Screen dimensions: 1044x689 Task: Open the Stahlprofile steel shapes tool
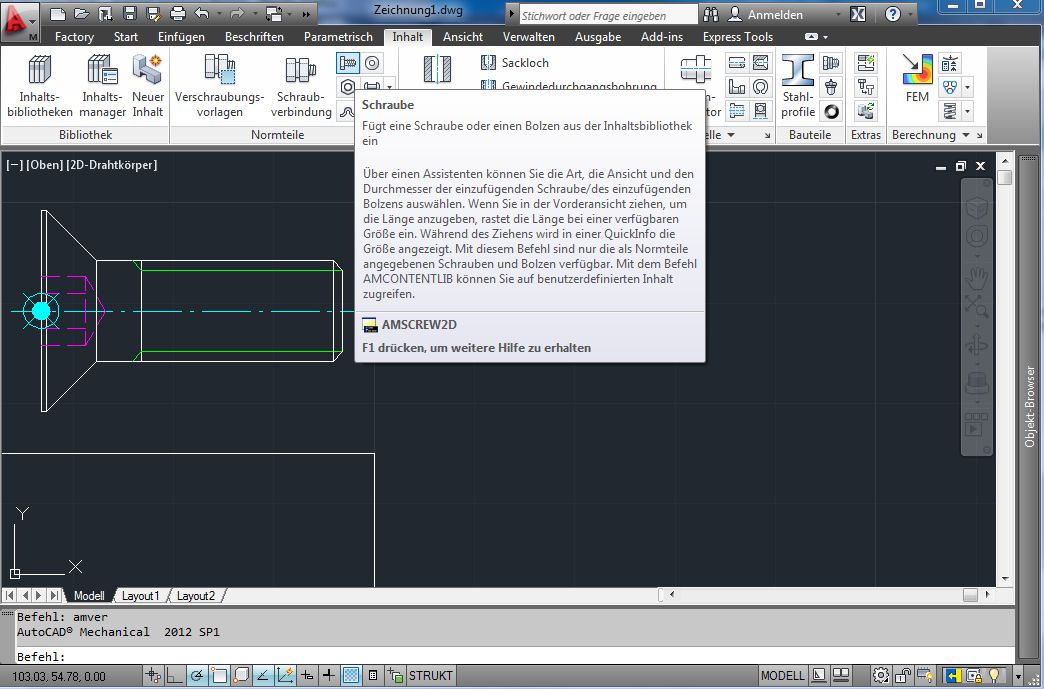tap(798, 87)
